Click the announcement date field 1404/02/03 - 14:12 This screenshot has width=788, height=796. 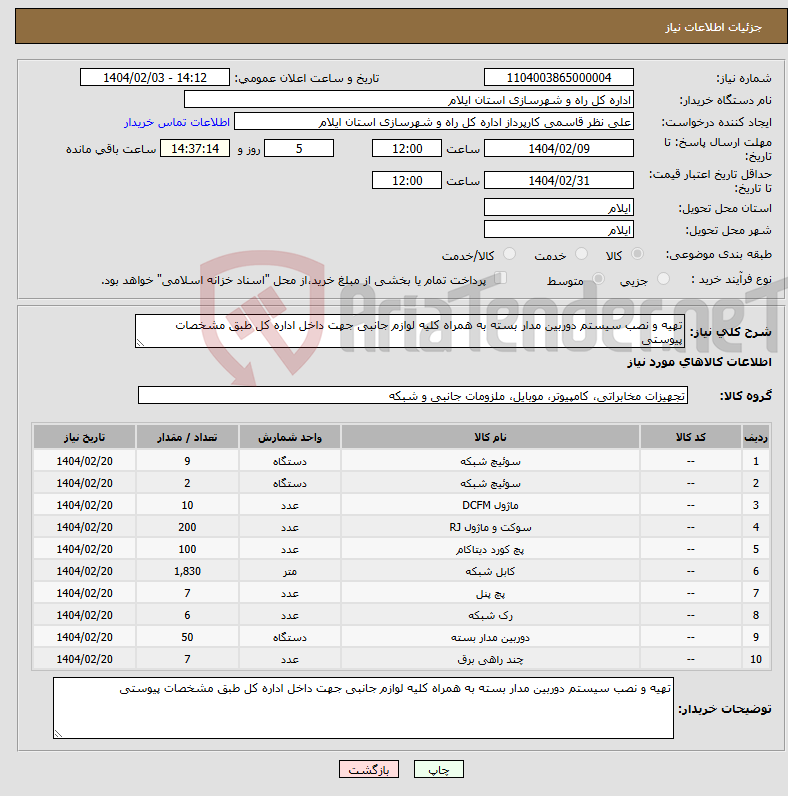click(155, 78)
